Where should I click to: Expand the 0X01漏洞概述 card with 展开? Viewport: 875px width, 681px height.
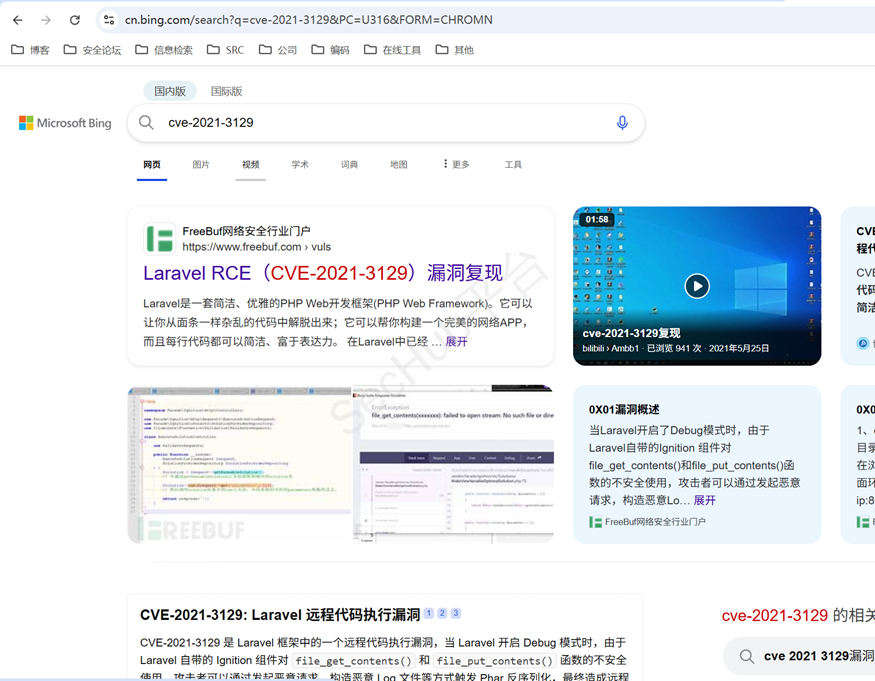click(x=704, y=500)
